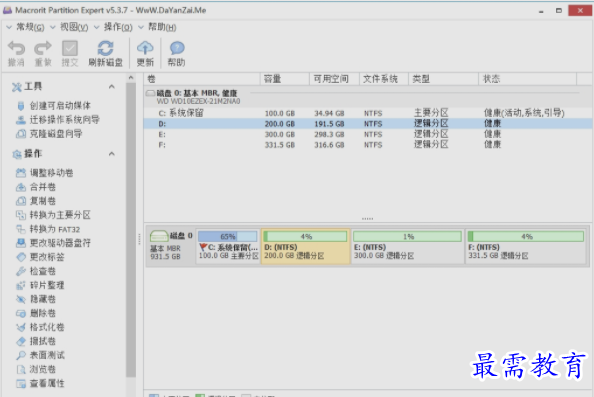Select 转换为 FAT32 operation
Screen dimensions: 594x397
click(x=48, y=229)
